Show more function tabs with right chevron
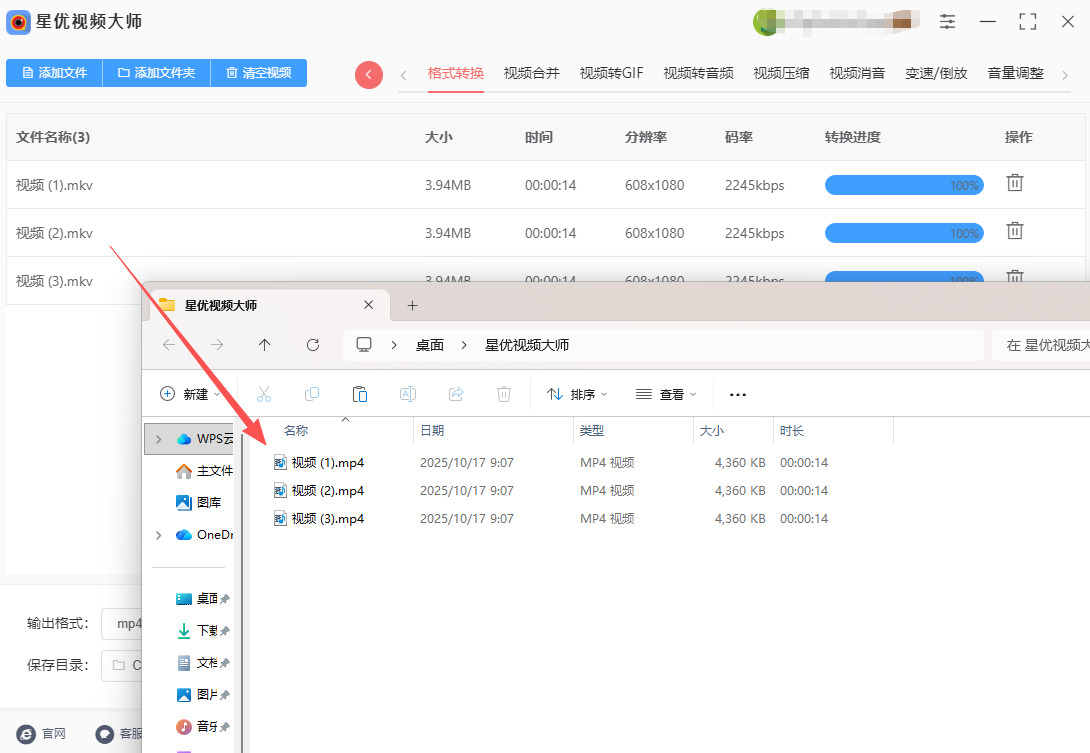Image resolution: width=1090 pixels, height=753 pixels. (1065, 74)
